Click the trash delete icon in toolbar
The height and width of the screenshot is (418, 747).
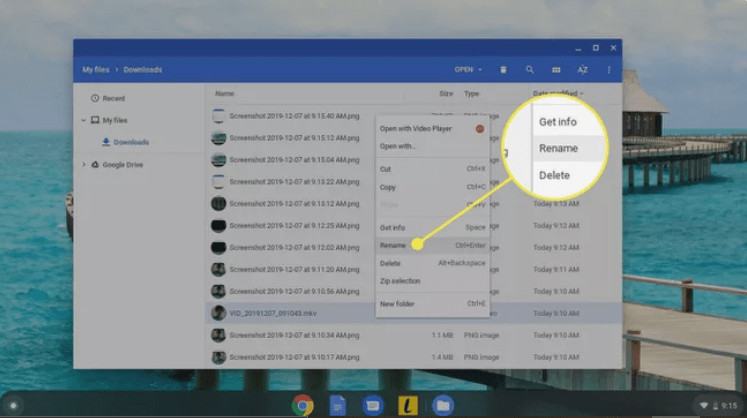click(503, 70)
